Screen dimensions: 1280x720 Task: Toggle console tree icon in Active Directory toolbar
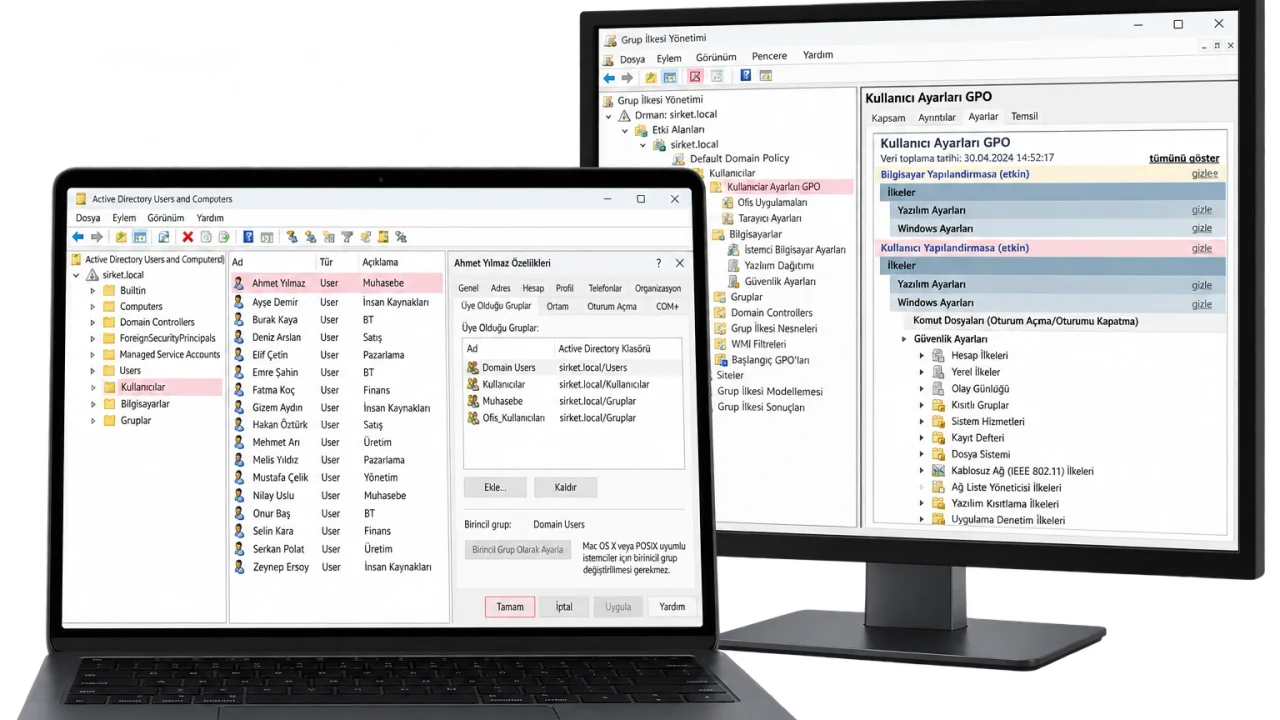click(140, 237)
